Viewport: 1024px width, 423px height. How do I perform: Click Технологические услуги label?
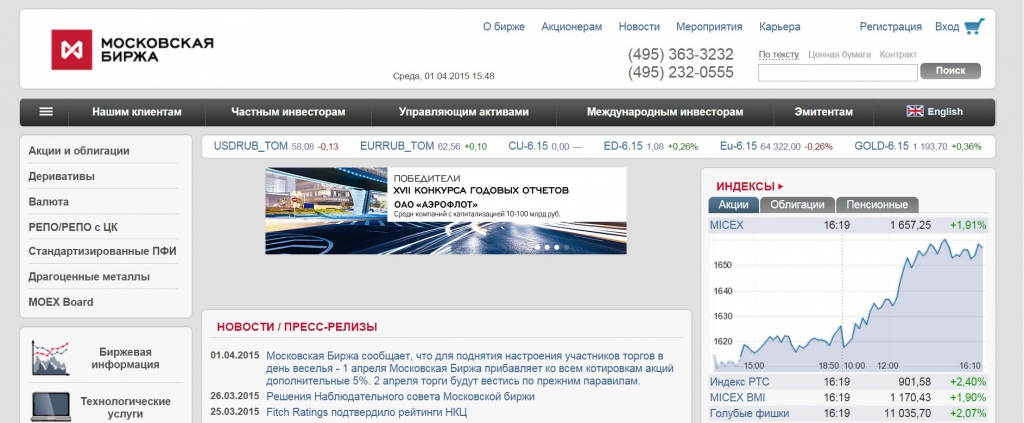click(125, 407)
